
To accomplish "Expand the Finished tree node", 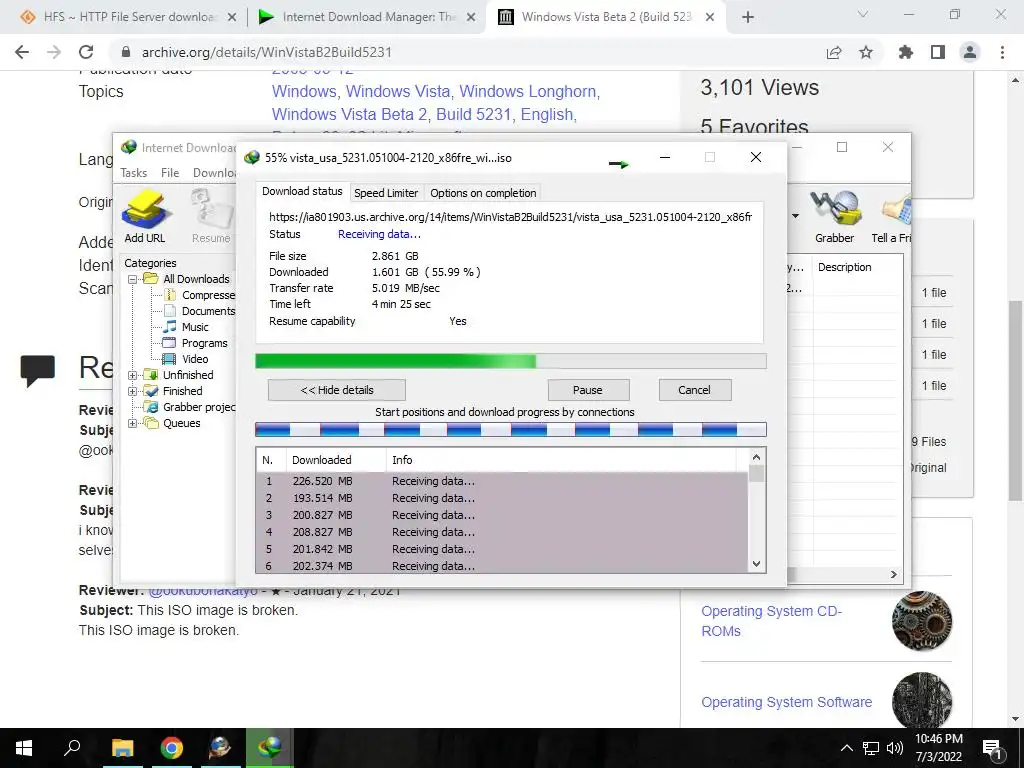I will point(133,391).
